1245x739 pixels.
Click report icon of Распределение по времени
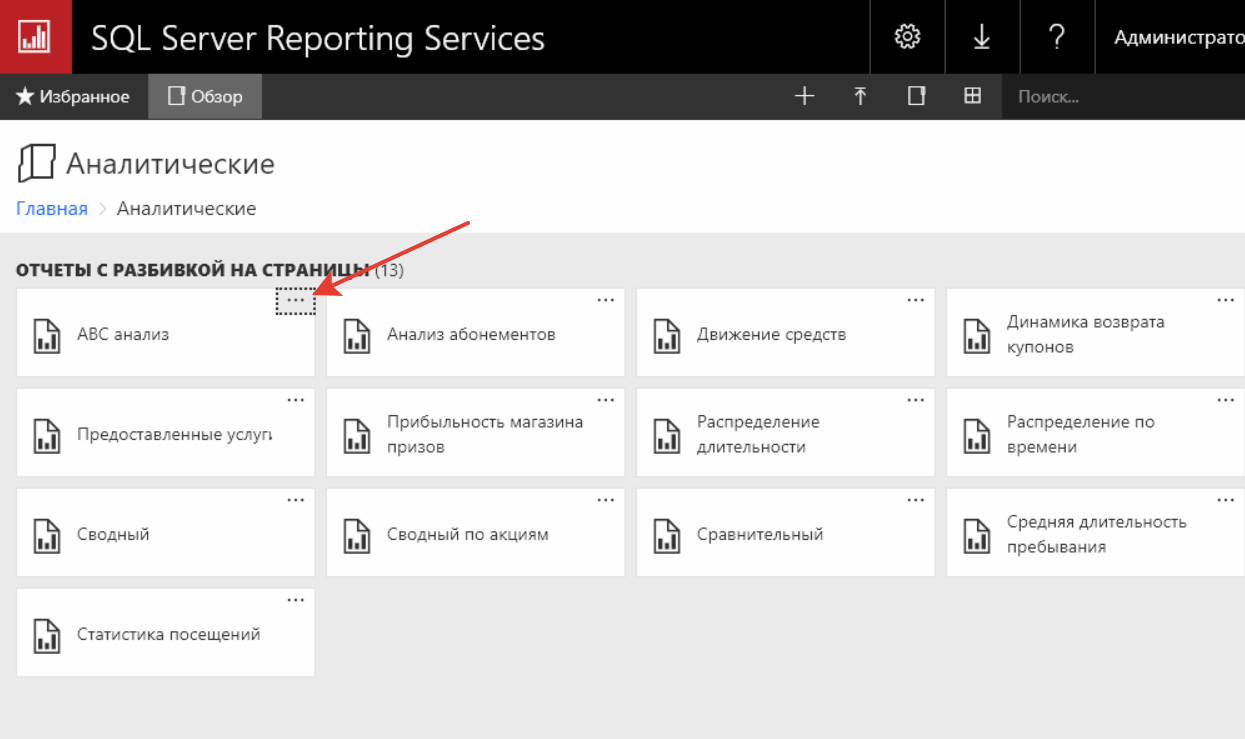(977, 435)
